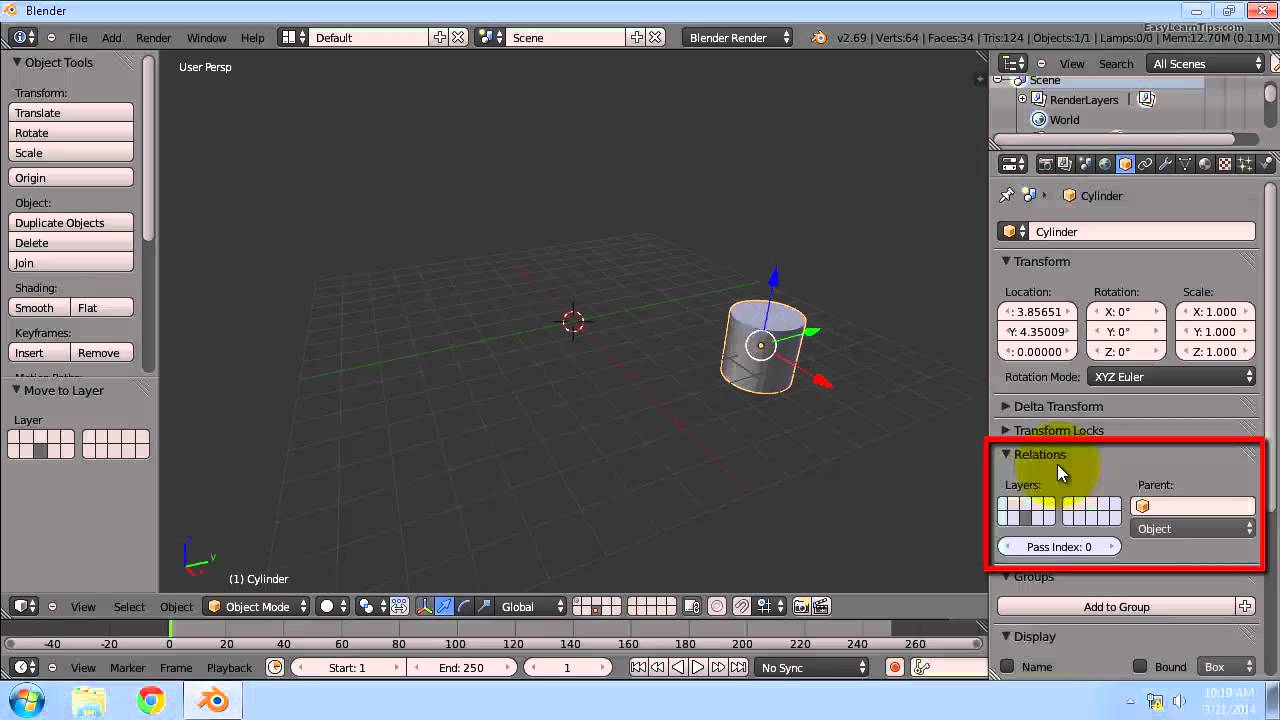
Task: Click the Translate button in Object Tools
Action: 70,112
